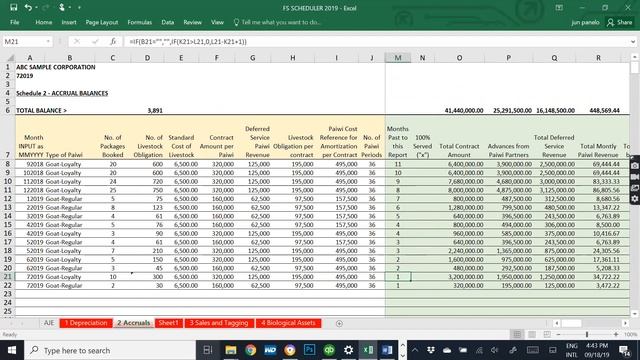Click the zoom in plus button

(616, 334)
